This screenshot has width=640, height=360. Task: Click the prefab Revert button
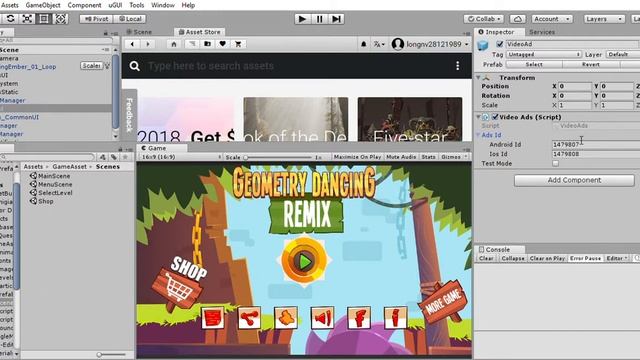pyautogui.click(x=591, y=64)
